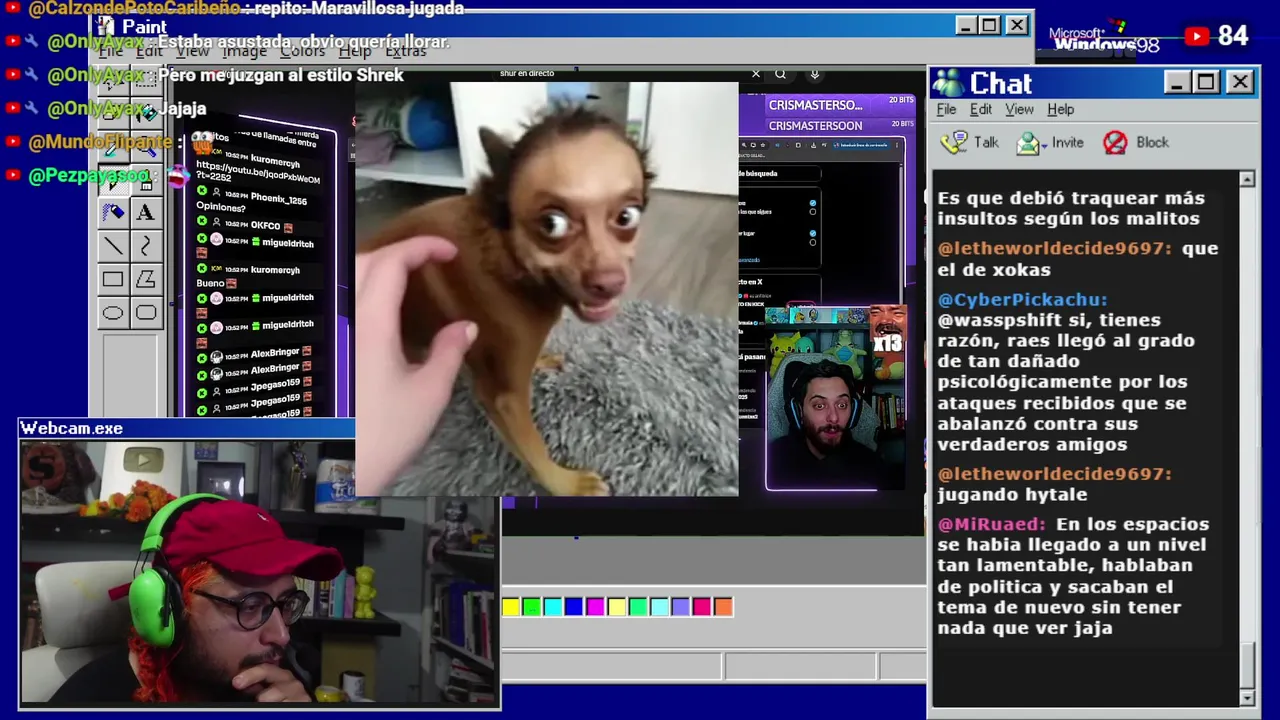The image size is (1280, 720).
Task: Open Edit menu in Chat window
Action: 981,109
